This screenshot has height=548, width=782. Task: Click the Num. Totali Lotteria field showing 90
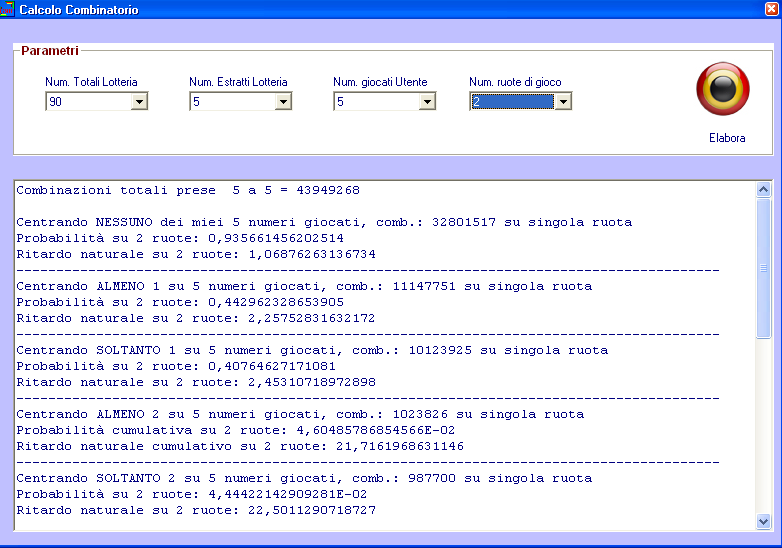point(88,101)
